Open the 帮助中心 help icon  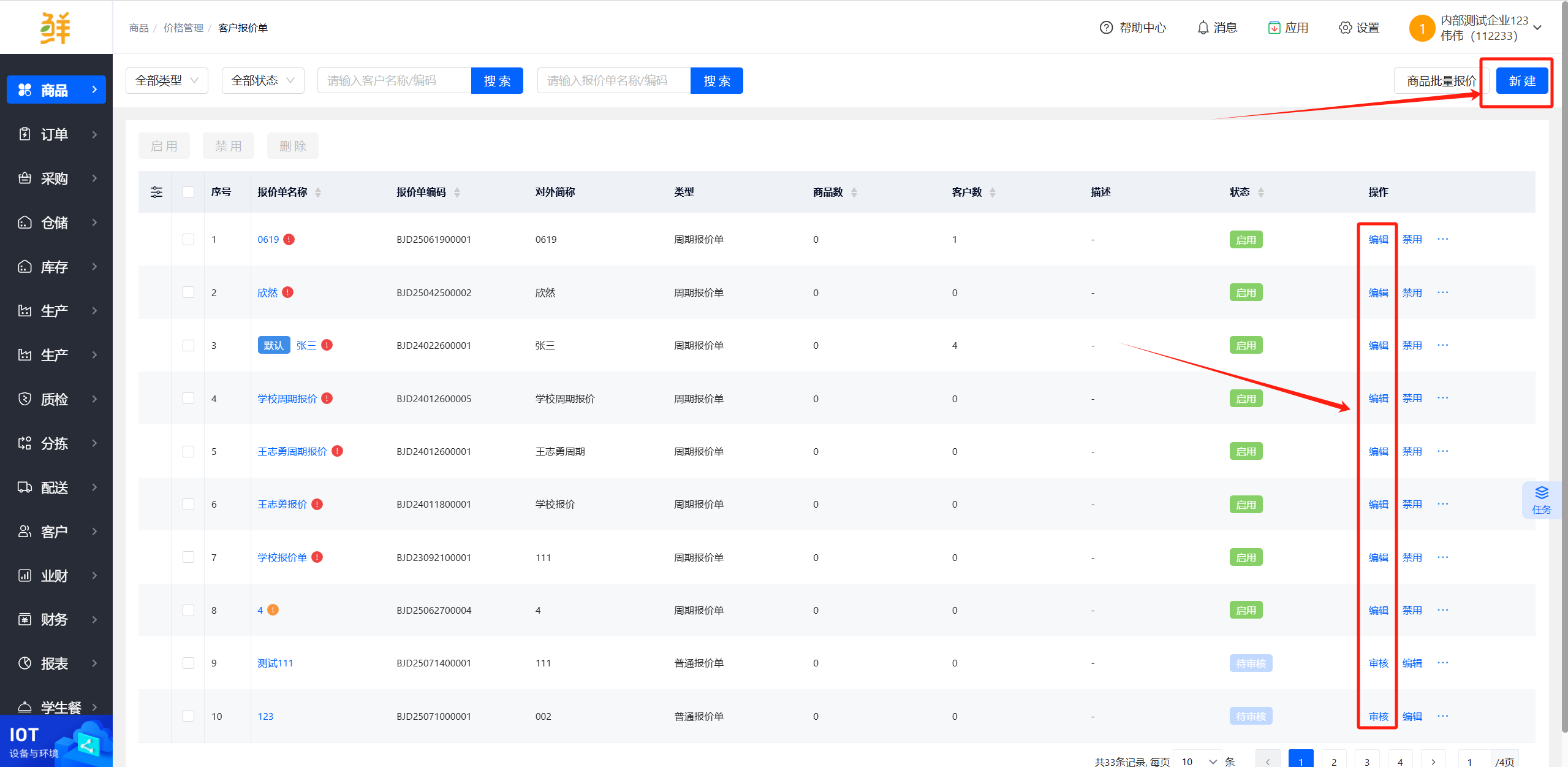[1106, 28]
